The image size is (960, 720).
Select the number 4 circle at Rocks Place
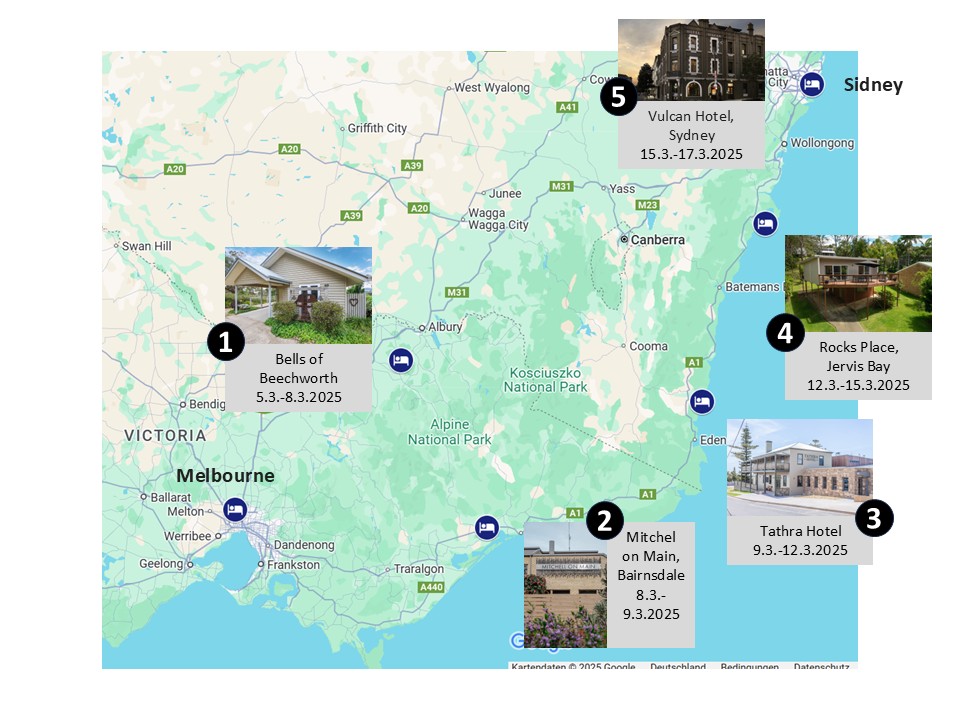pos(785,334)
